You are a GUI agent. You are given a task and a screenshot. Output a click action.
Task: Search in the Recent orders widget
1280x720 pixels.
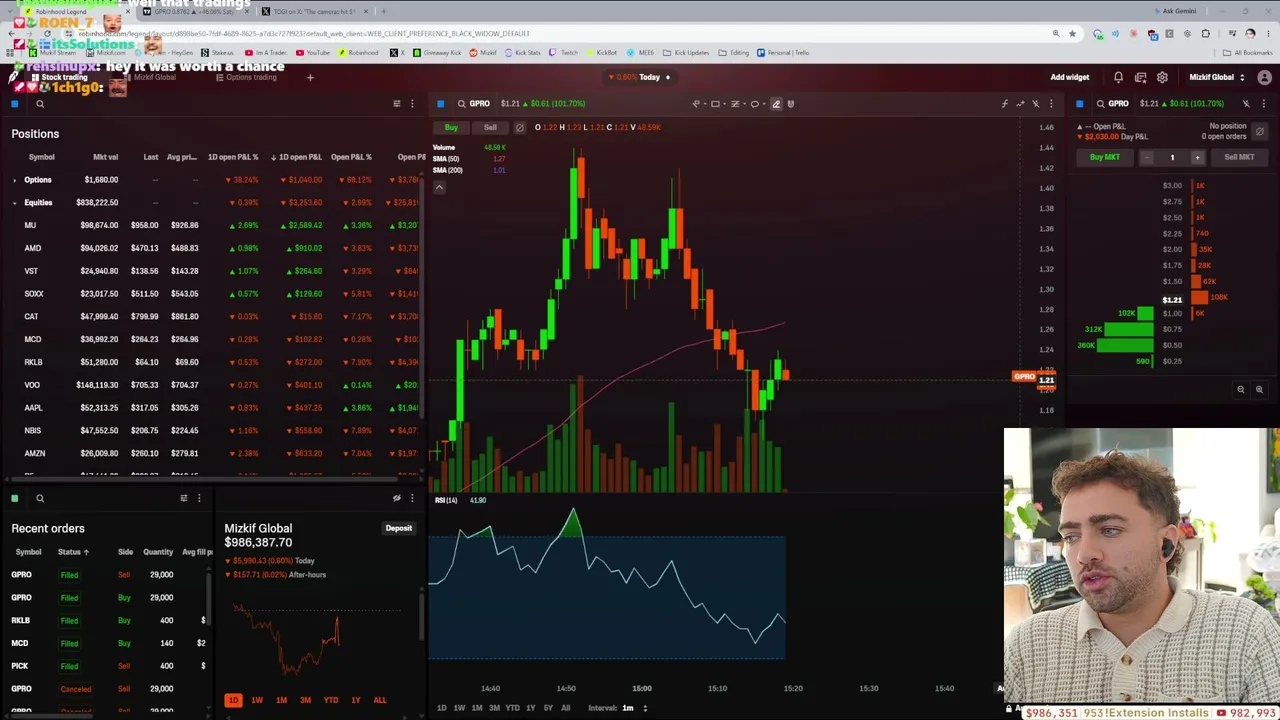point(40,498)
